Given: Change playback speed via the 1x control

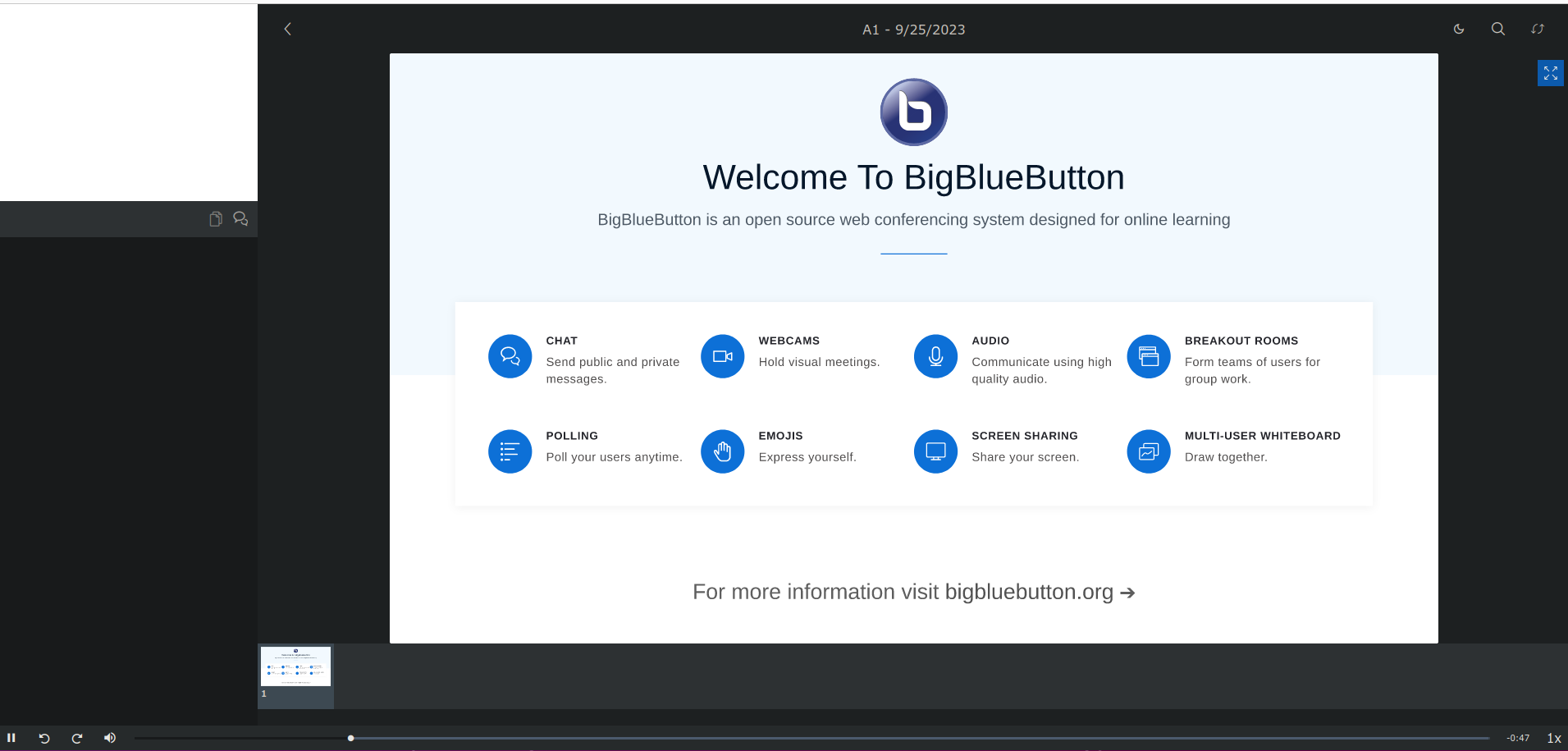Looking at the screenshot, I should pyautogui.click(x=1553, y=738).
